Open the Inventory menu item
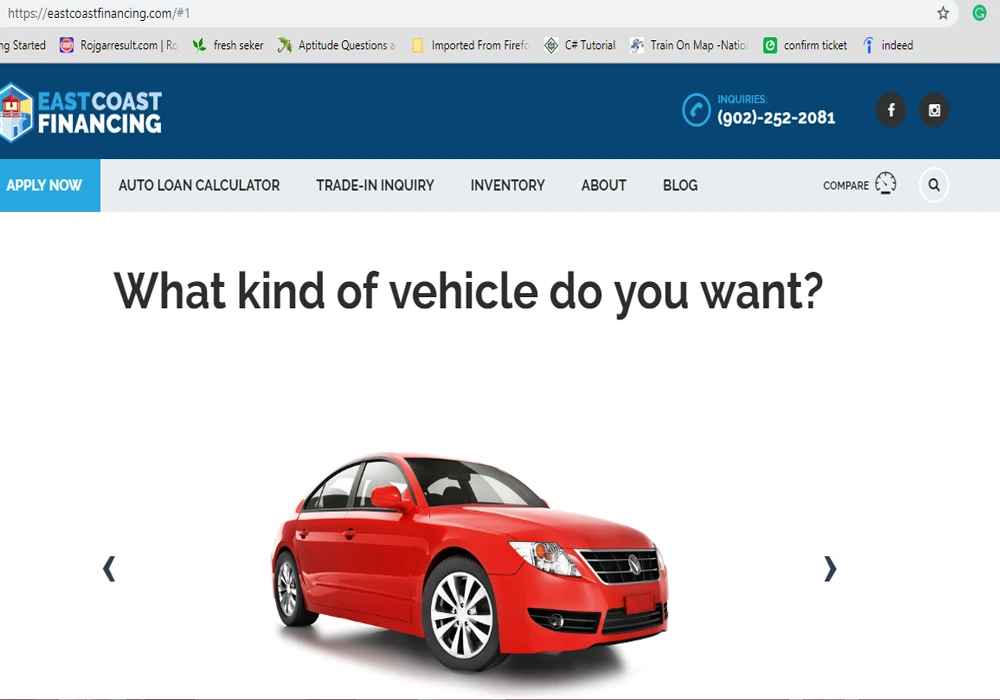The image size is (1000, 700). click(x=507, y=185)
